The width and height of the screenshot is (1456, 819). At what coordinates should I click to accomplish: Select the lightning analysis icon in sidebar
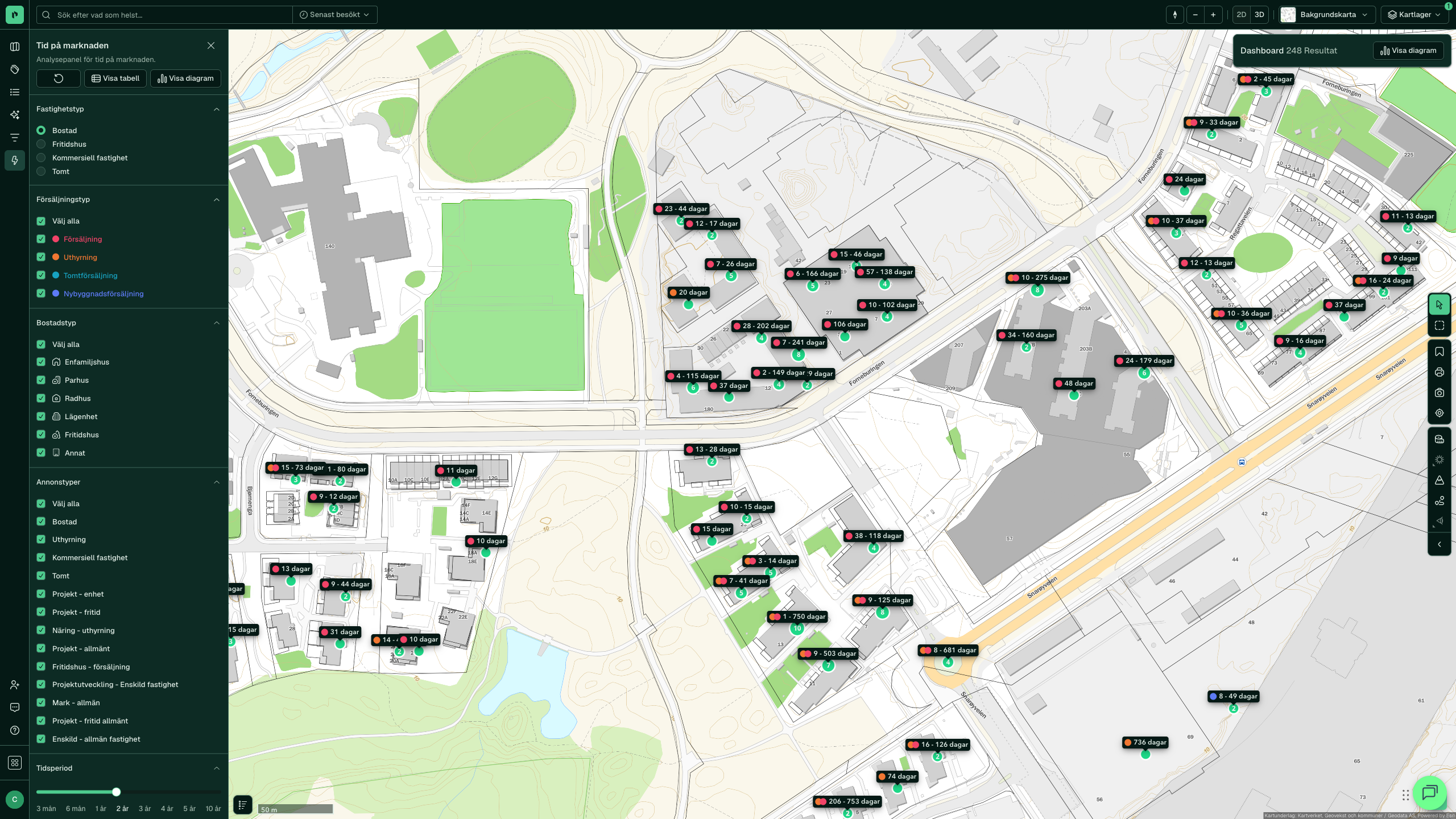pyautogui.click(x=15, y=160)
